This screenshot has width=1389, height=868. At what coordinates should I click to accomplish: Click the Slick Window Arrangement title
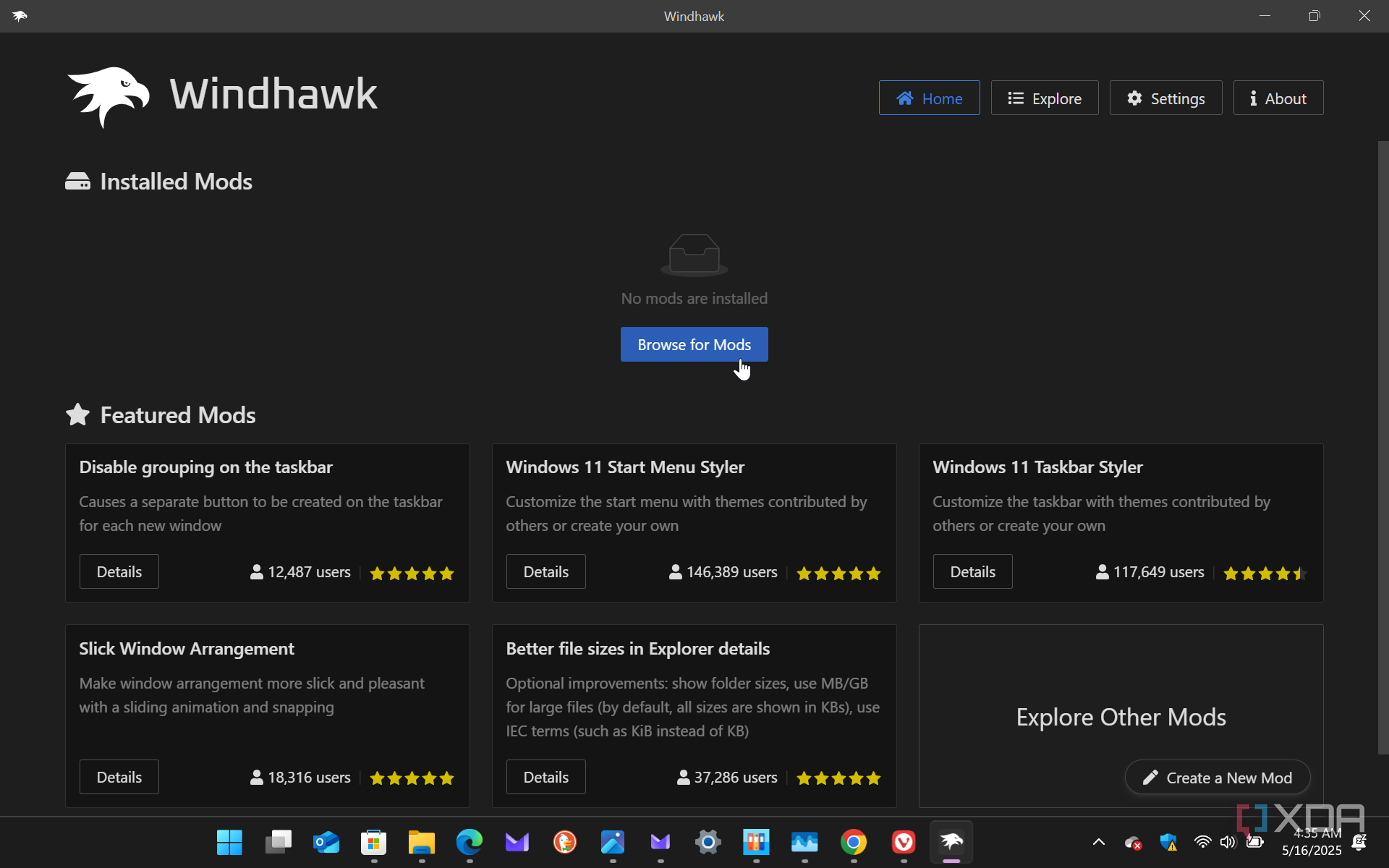coord(187,649)
